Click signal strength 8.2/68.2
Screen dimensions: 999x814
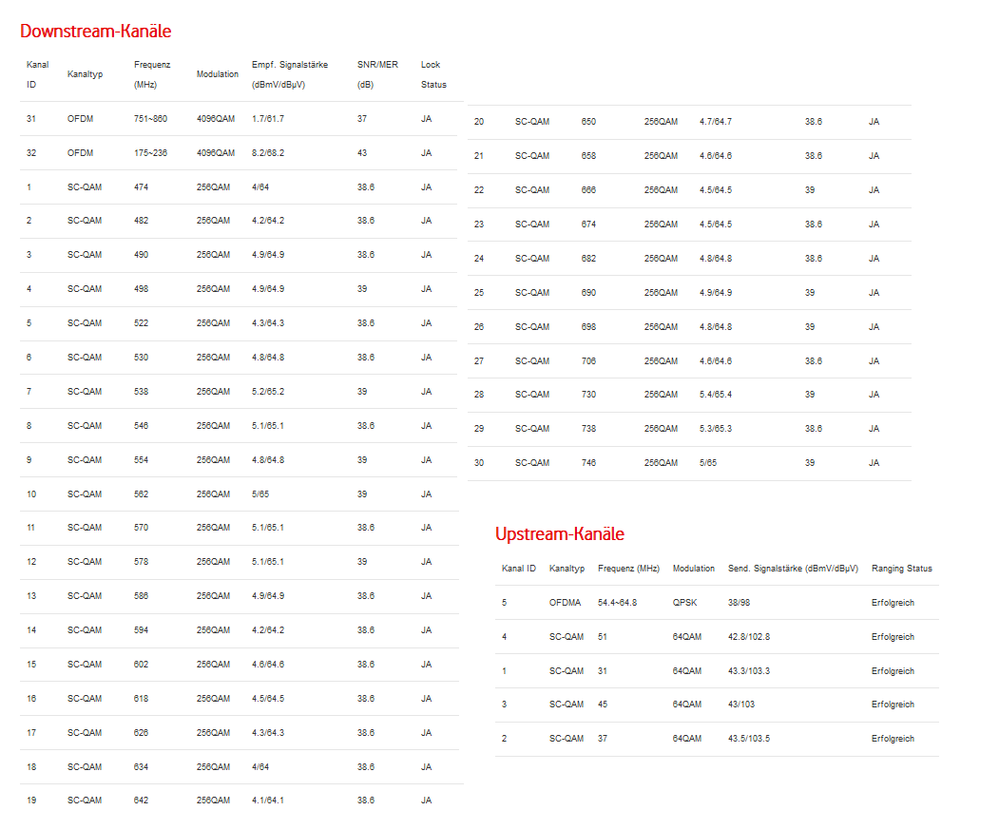(x=268, y=153)
